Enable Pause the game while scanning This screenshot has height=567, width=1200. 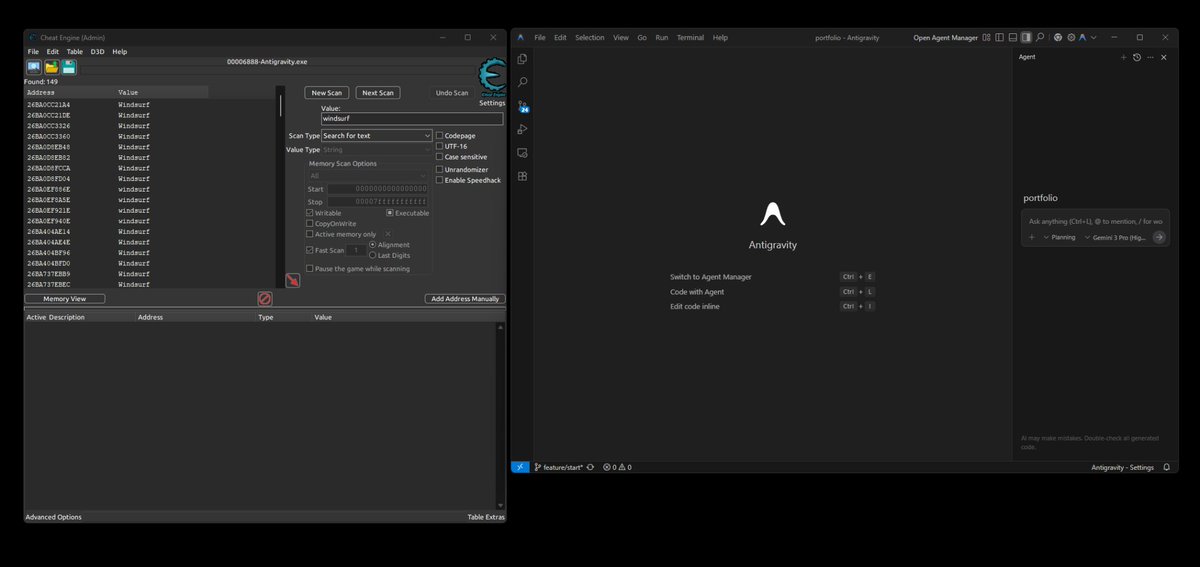[310, 269]
